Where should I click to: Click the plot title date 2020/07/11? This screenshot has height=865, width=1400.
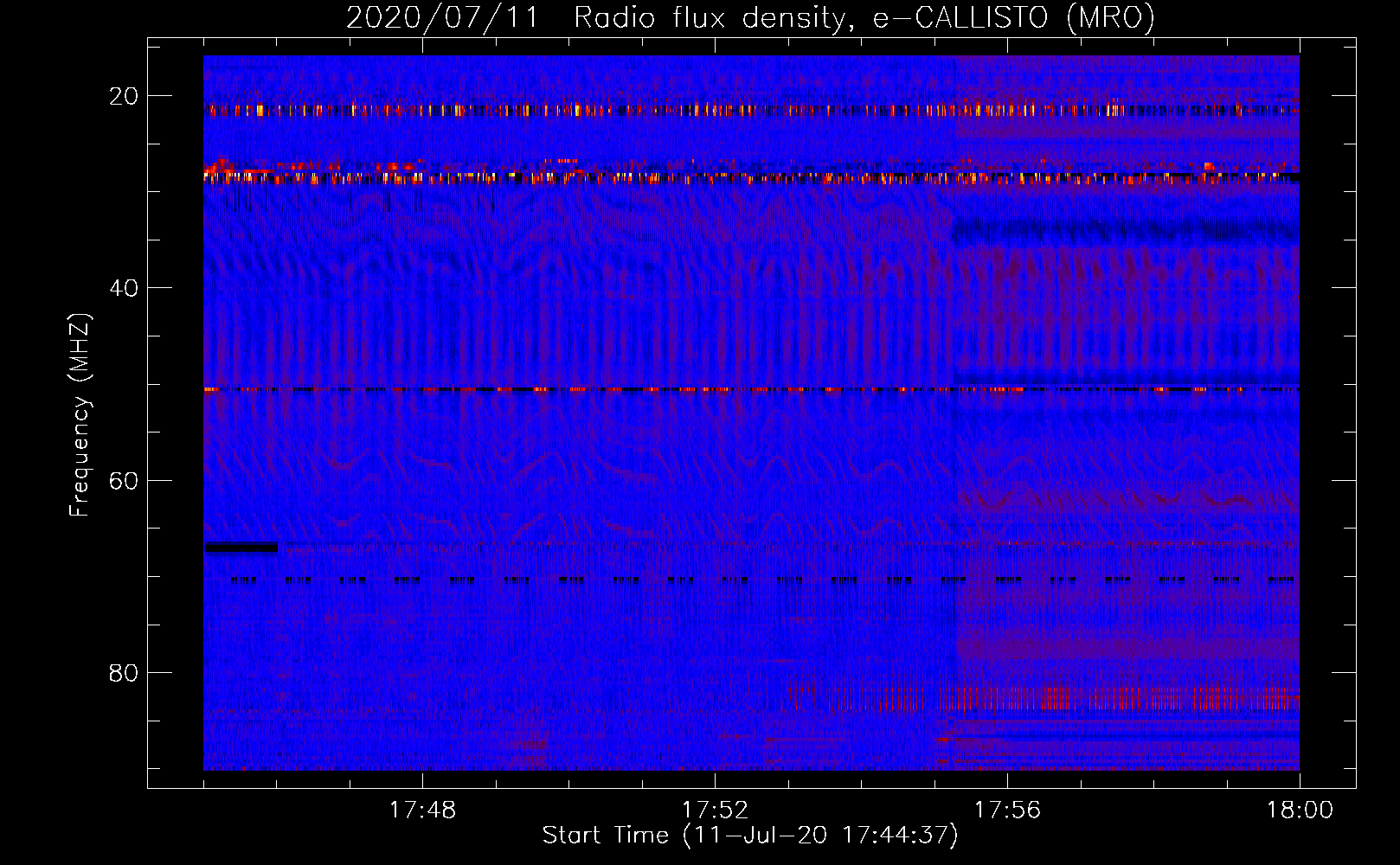pos(440,19)
